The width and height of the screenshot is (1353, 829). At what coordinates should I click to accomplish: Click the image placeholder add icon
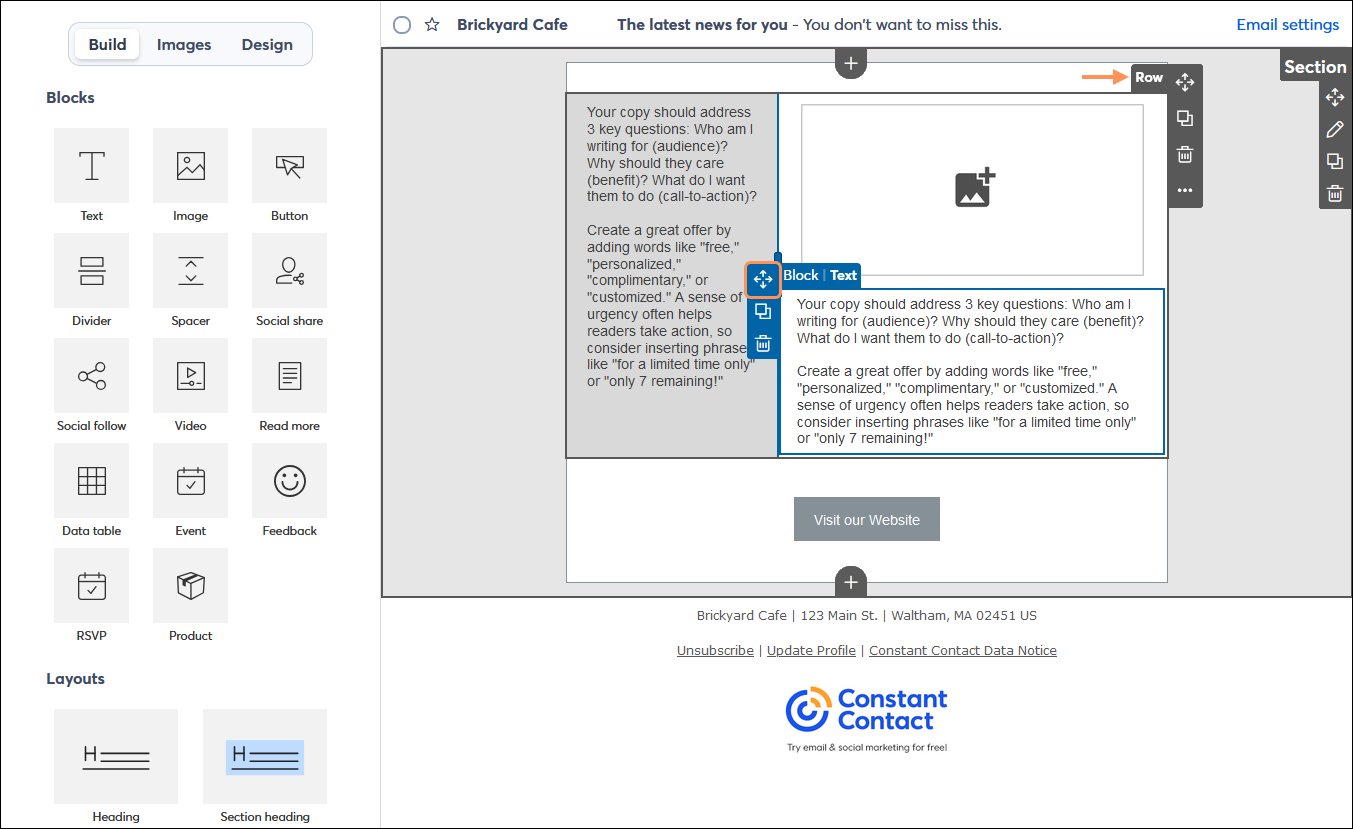974,188
